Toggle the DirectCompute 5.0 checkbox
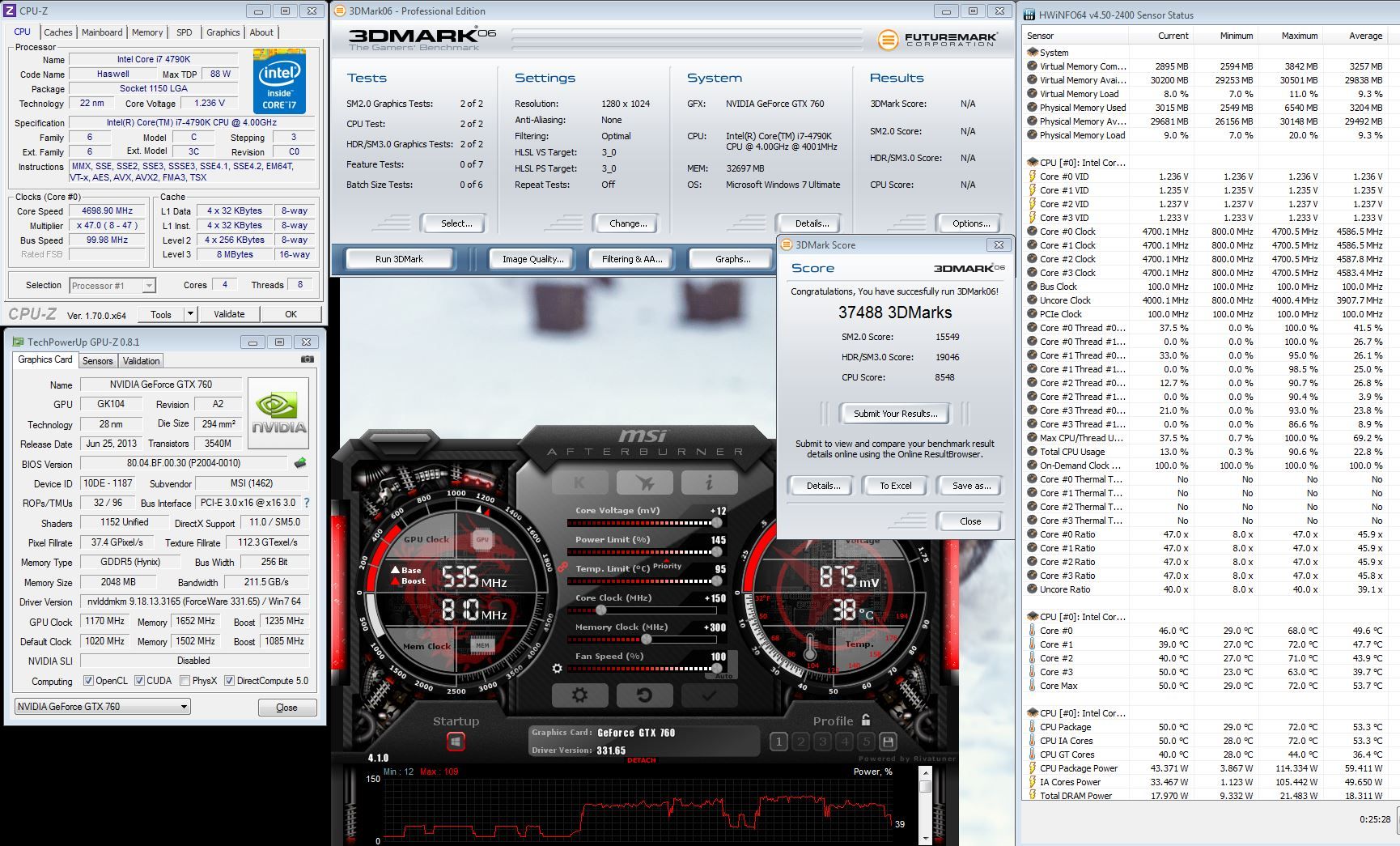Viewport: 1400px width, 846px height. (x=229, y=681)
